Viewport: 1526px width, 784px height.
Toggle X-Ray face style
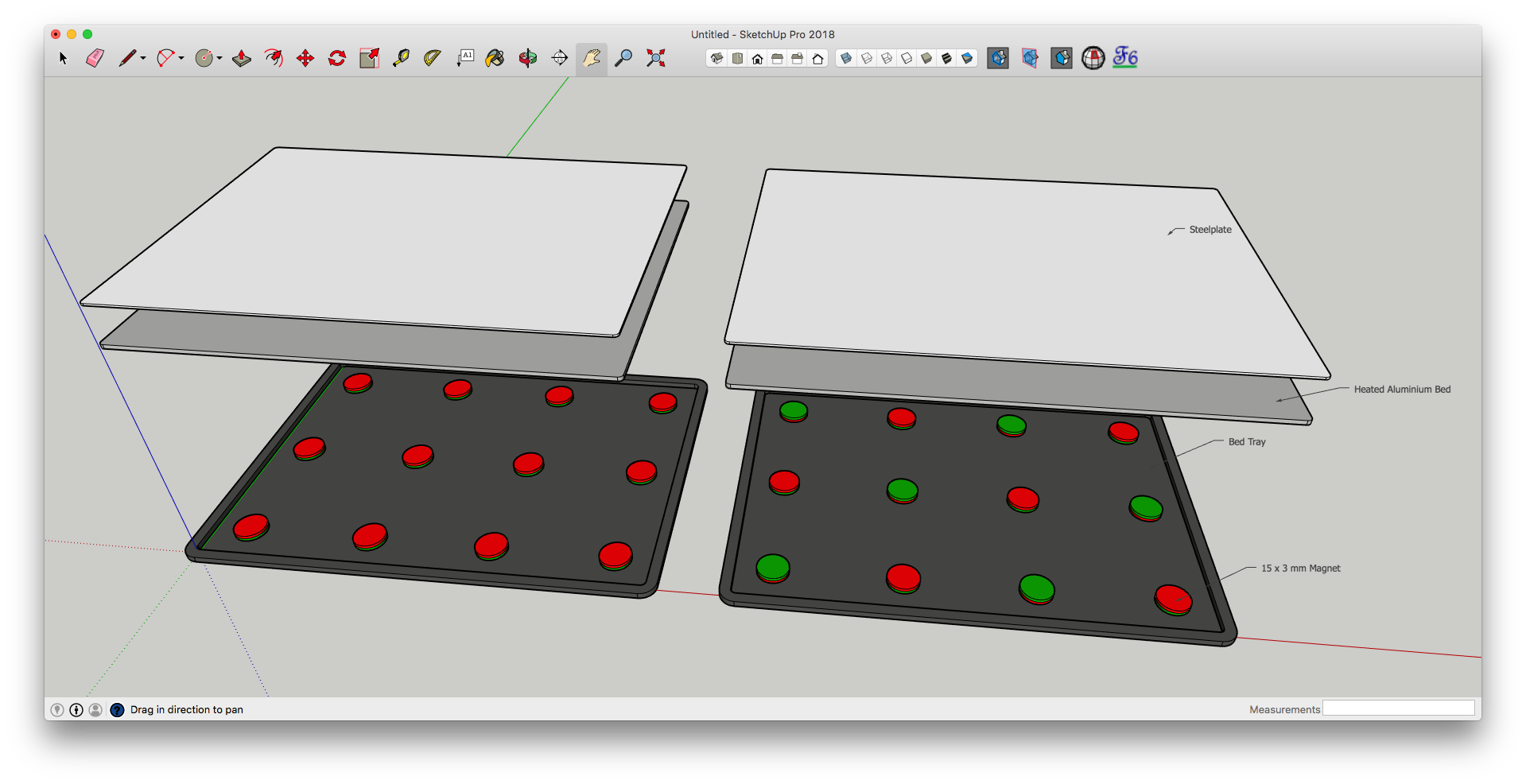pyautogui.click(x=846, y=58)
